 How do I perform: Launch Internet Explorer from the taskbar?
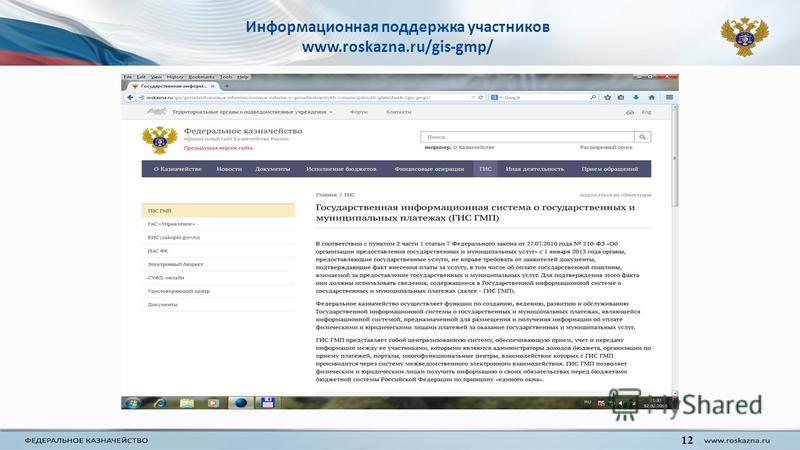[160, 403]
